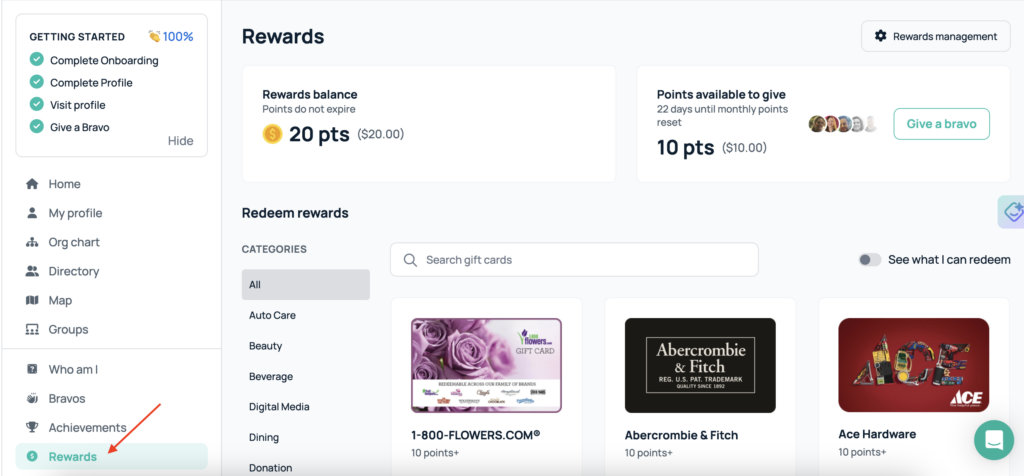Open the Groups icon in sidebar
Screen dimensions: 1024x476
(32, 329)
